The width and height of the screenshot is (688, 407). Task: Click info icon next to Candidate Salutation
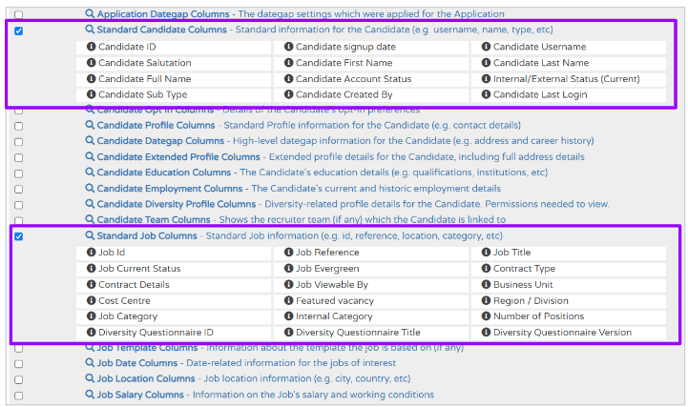coord(91,63)
